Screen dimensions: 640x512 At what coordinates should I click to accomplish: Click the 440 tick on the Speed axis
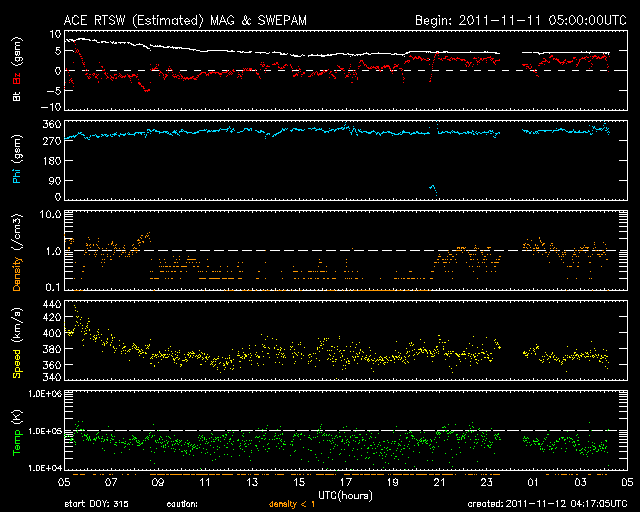pyautogui.click(x=50, y=303)
